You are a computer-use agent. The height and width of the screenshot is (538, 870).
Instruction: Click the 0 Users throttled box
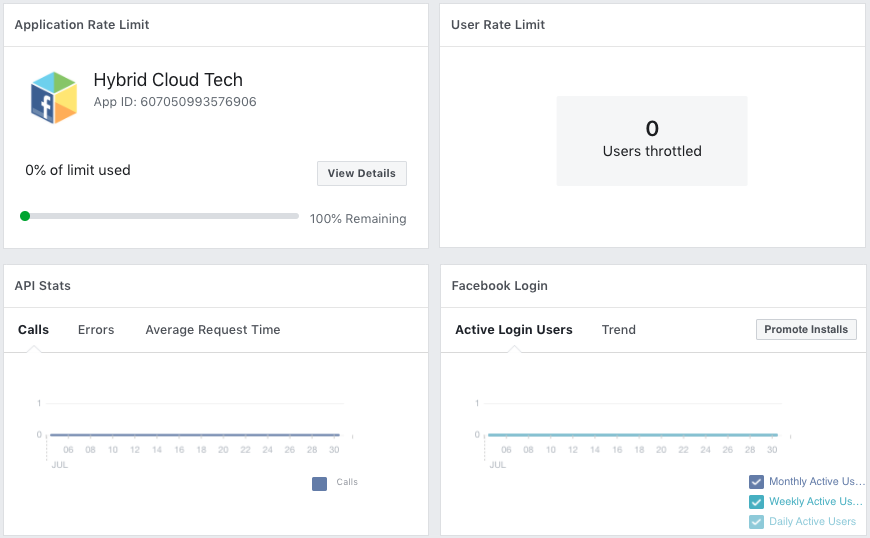[652, 141]
